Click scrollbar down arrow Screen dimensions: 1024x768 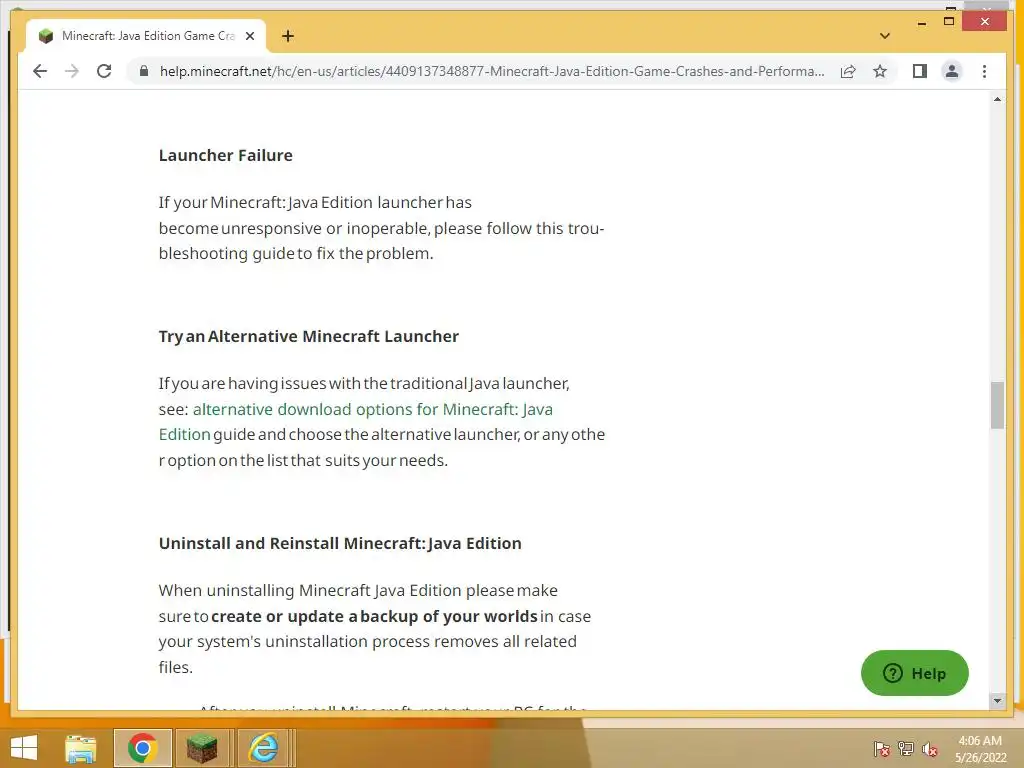click(x=997, y=701)
